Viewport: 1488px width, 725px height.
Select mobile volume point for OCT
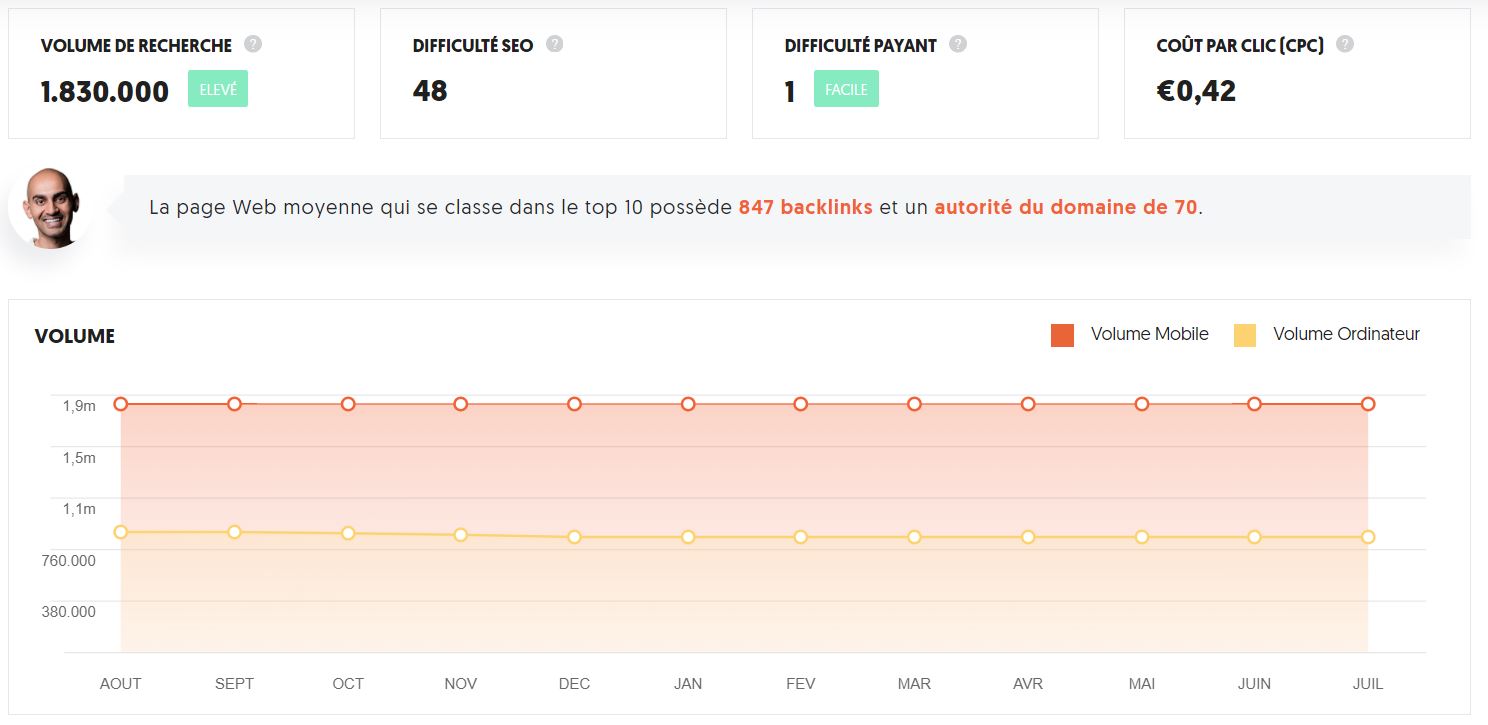tap(348, 404)
